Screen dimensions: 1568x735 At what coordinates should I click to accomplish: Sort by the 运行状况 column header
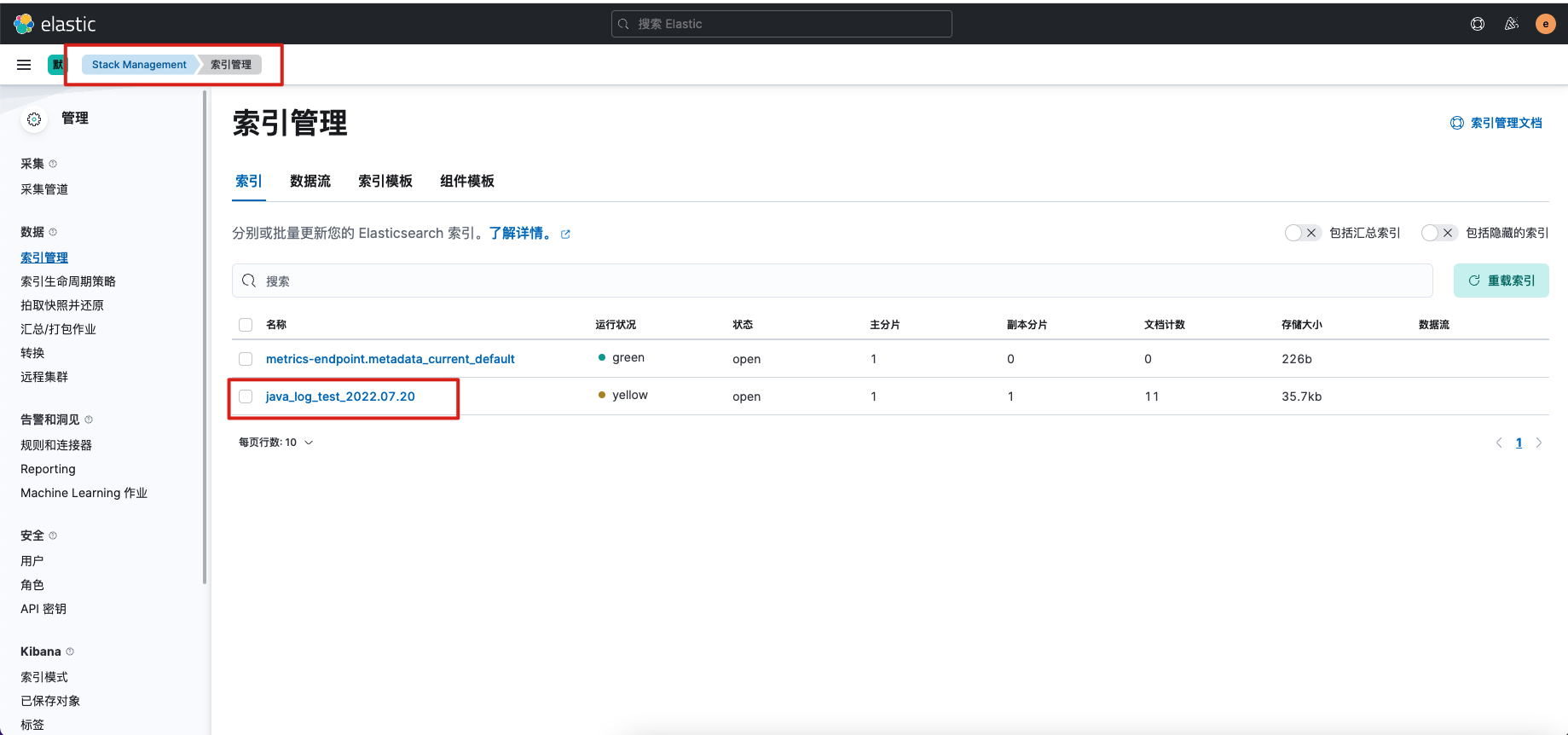616,325
